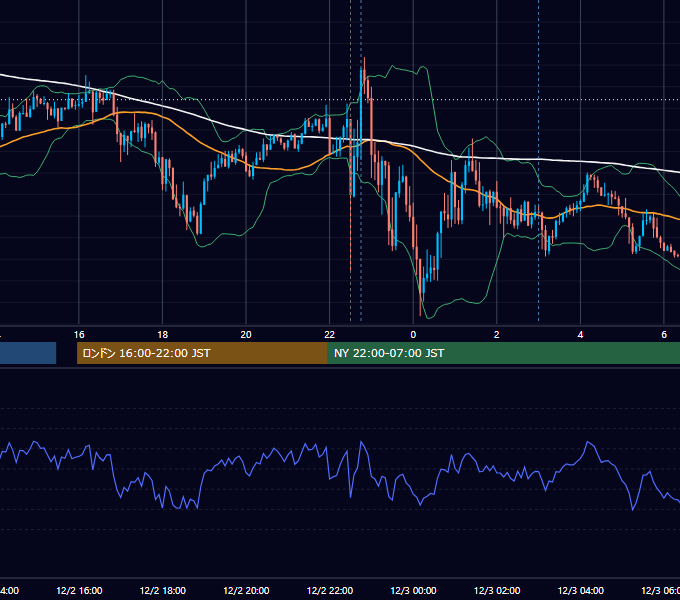Click the 12/3 00:00 date label
The width and height of the screenshot is (680, 600).
click(413, 591)
